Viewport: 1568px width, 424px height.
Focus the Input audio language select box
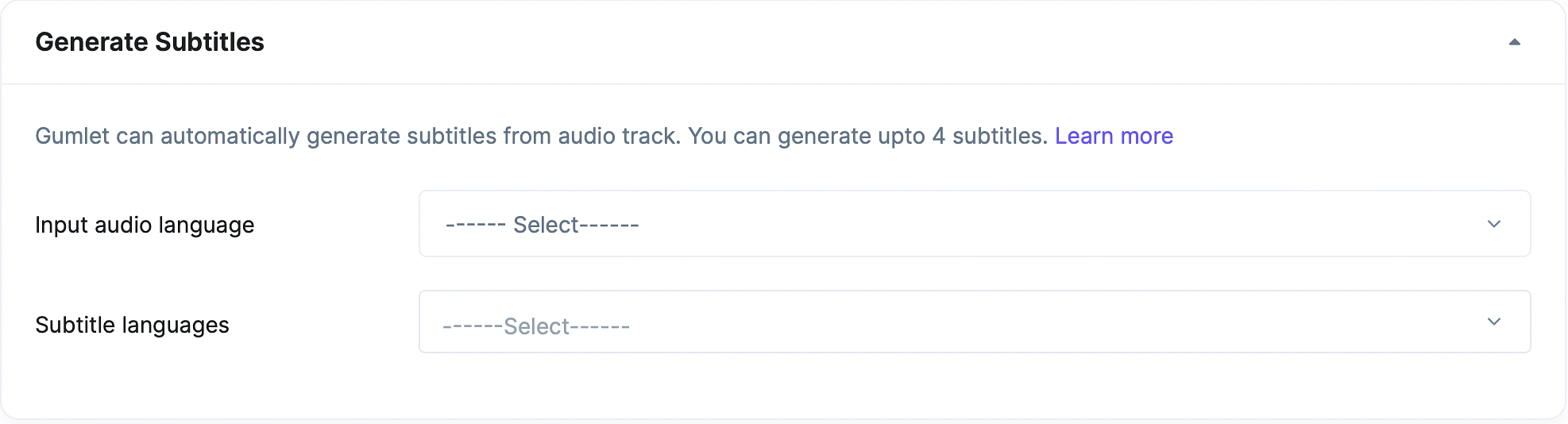tap(975, 223)
